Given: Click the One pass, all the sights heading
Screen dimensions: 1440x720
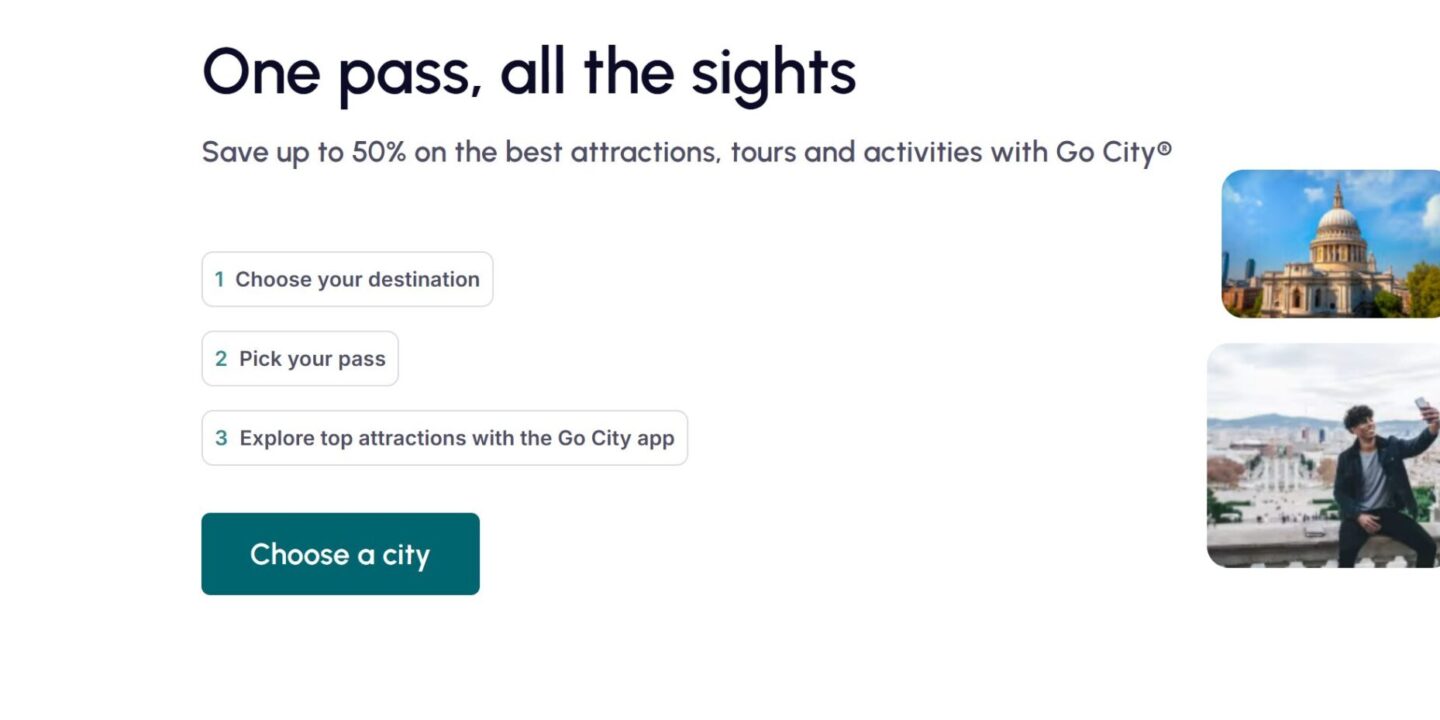Looking at the screenshot, I should coord(529,72).
